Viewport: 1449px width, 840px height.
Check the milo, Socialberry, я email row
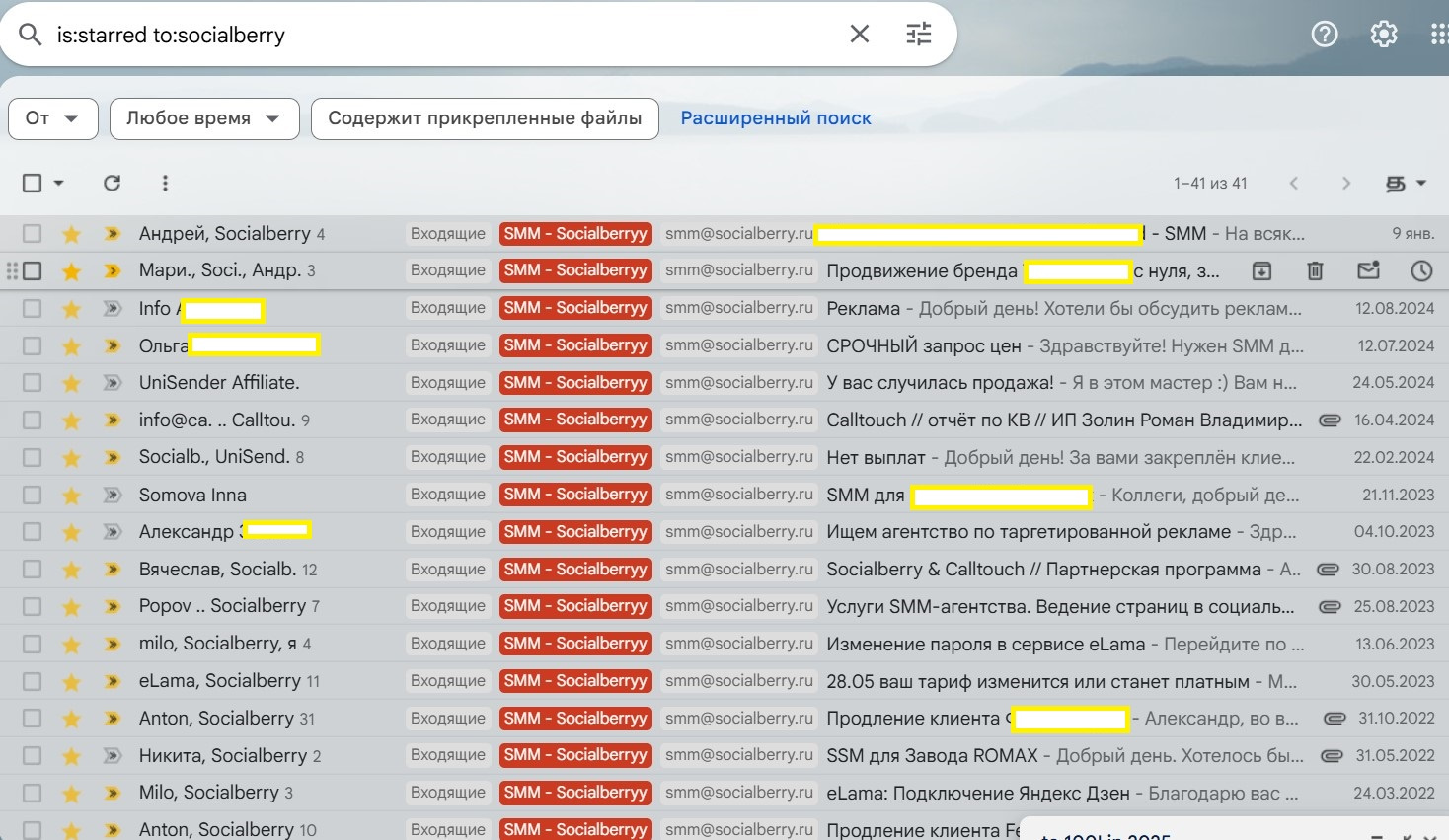point(32,644)
